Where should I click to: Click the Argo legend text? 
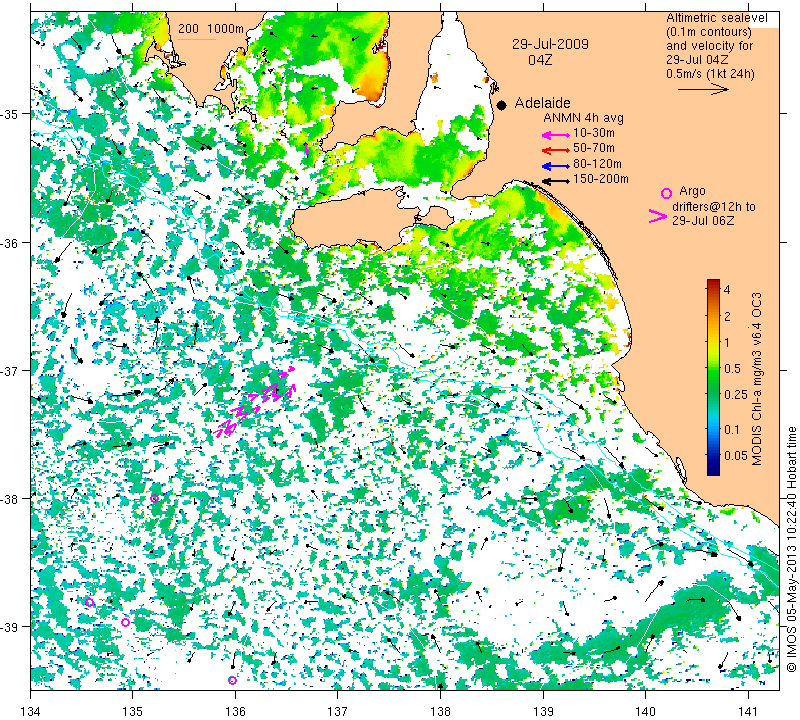point(692,191)
